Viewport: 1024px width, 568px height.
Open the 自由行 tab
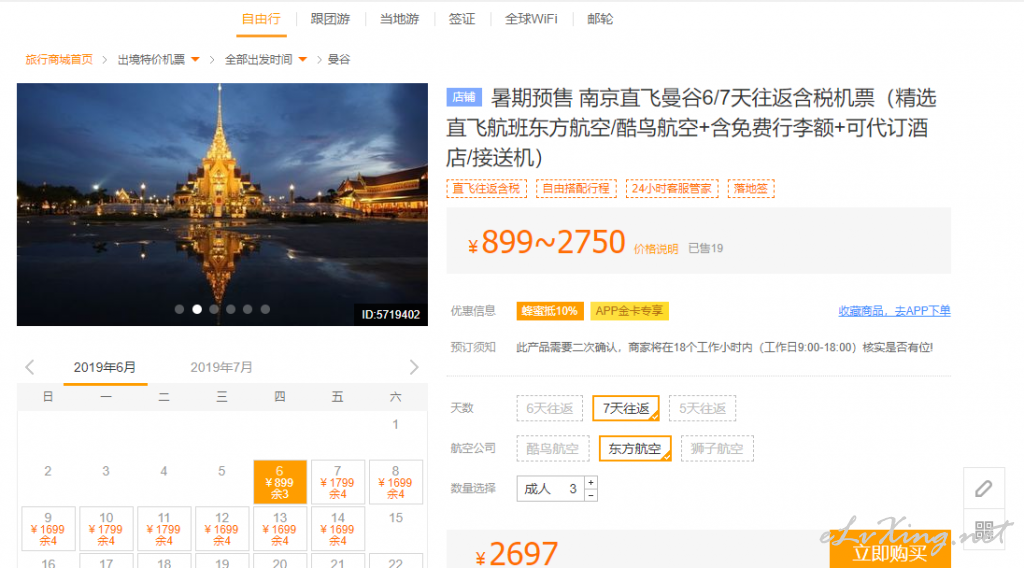coord(261,19)
